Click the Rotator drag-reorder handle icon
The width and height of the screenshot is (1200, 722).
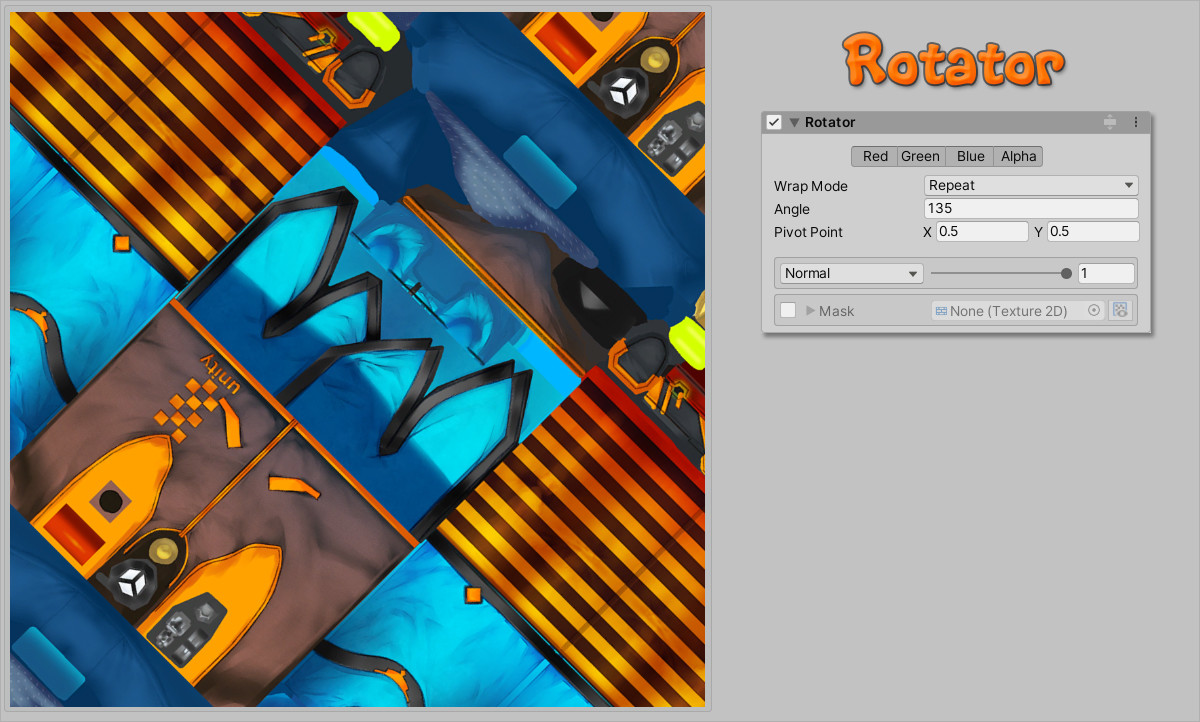[1110, 122]
